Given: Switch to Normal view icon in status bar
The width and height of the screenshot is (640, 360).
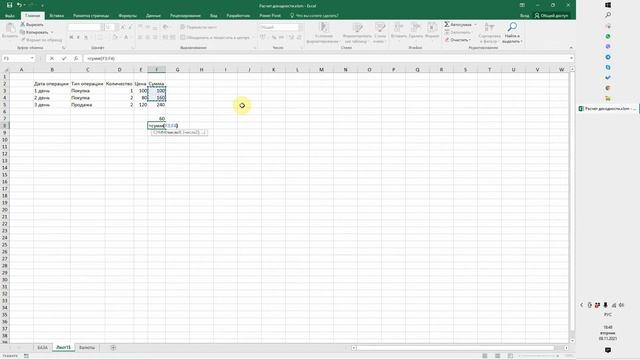Looking at the screenshot, I should pyautogui.click(x=485, y=356).
